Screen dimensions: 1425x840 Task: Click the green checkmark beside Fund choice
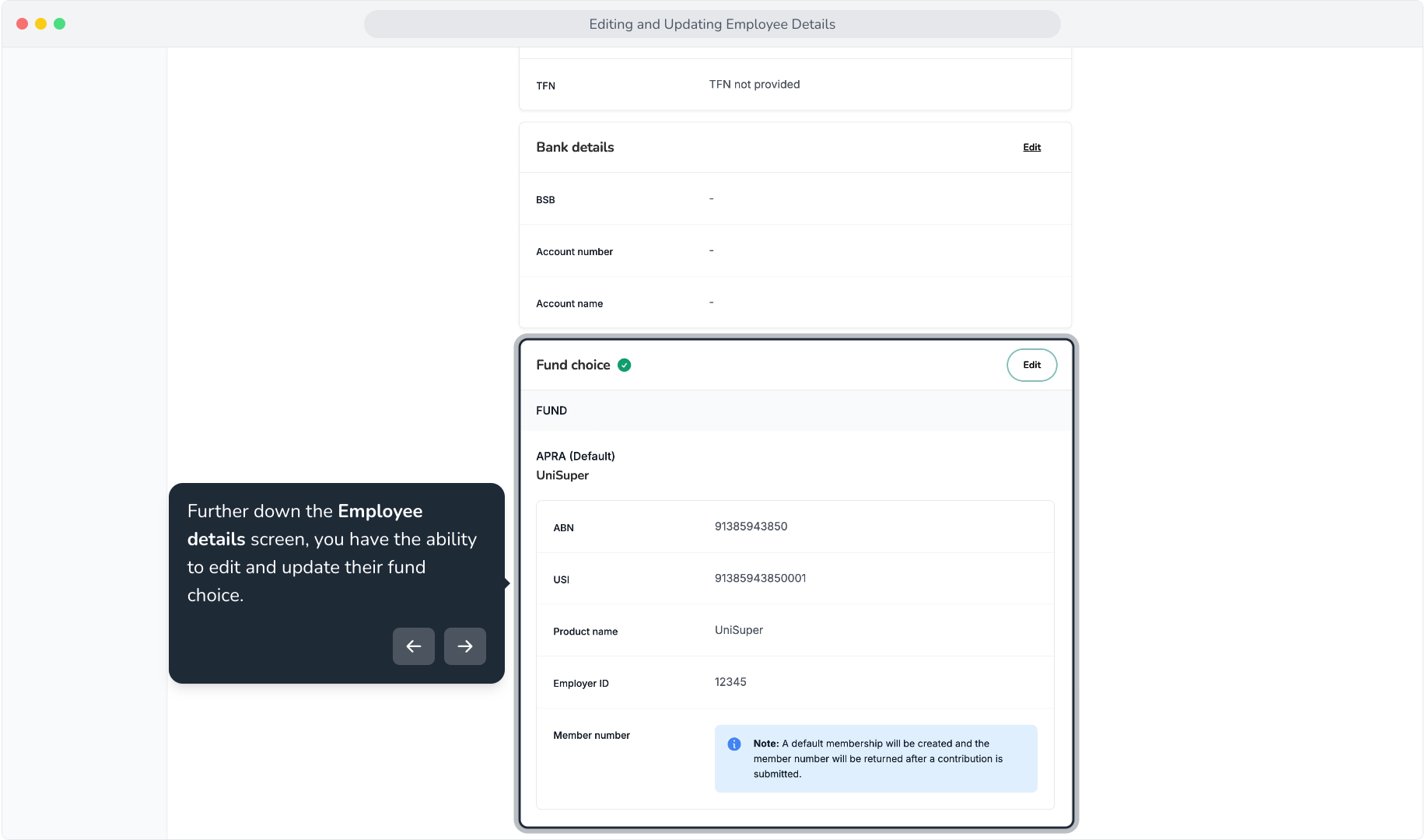tap(625, 365)
